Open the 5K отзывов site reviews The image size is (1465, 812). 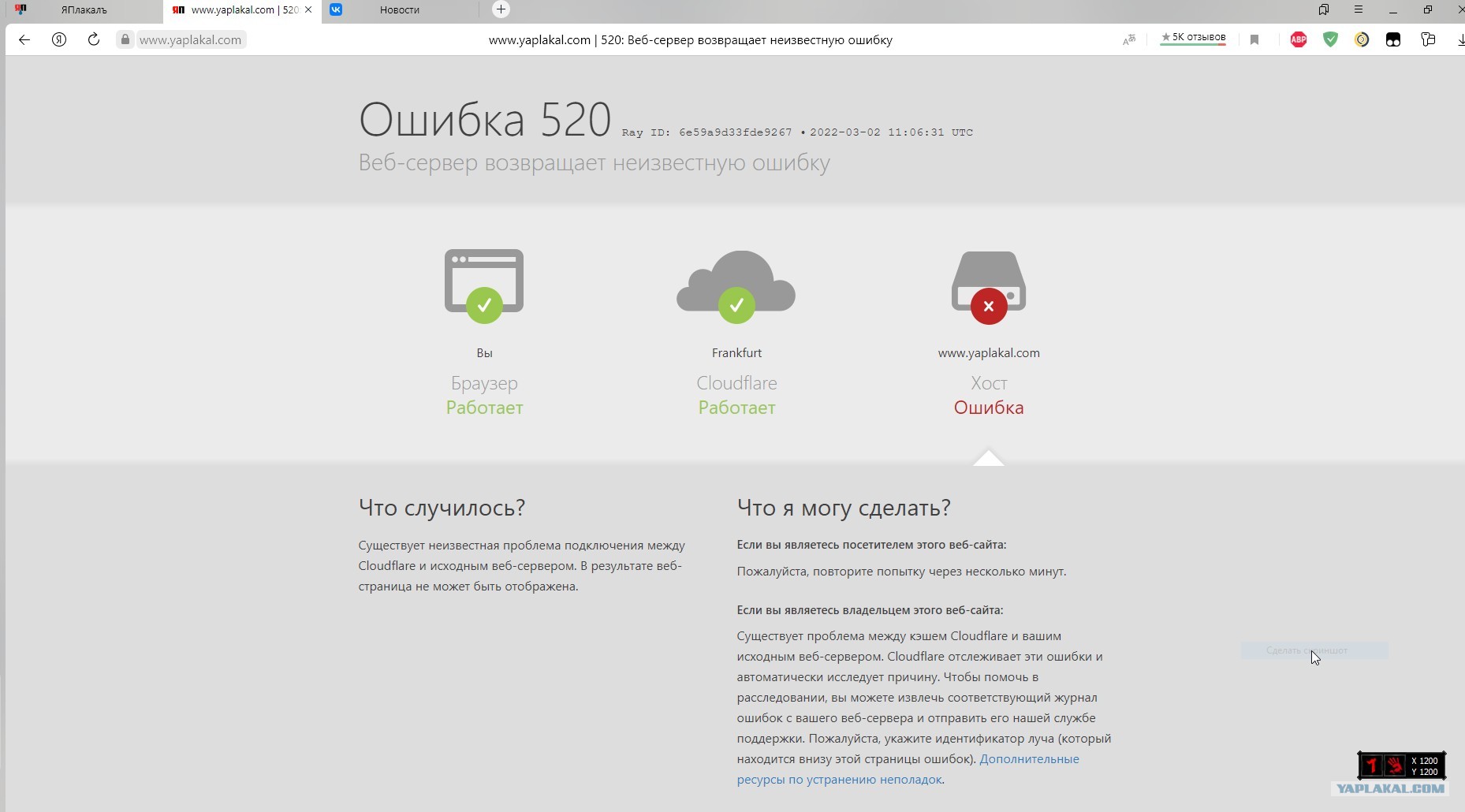[1193, 38]
